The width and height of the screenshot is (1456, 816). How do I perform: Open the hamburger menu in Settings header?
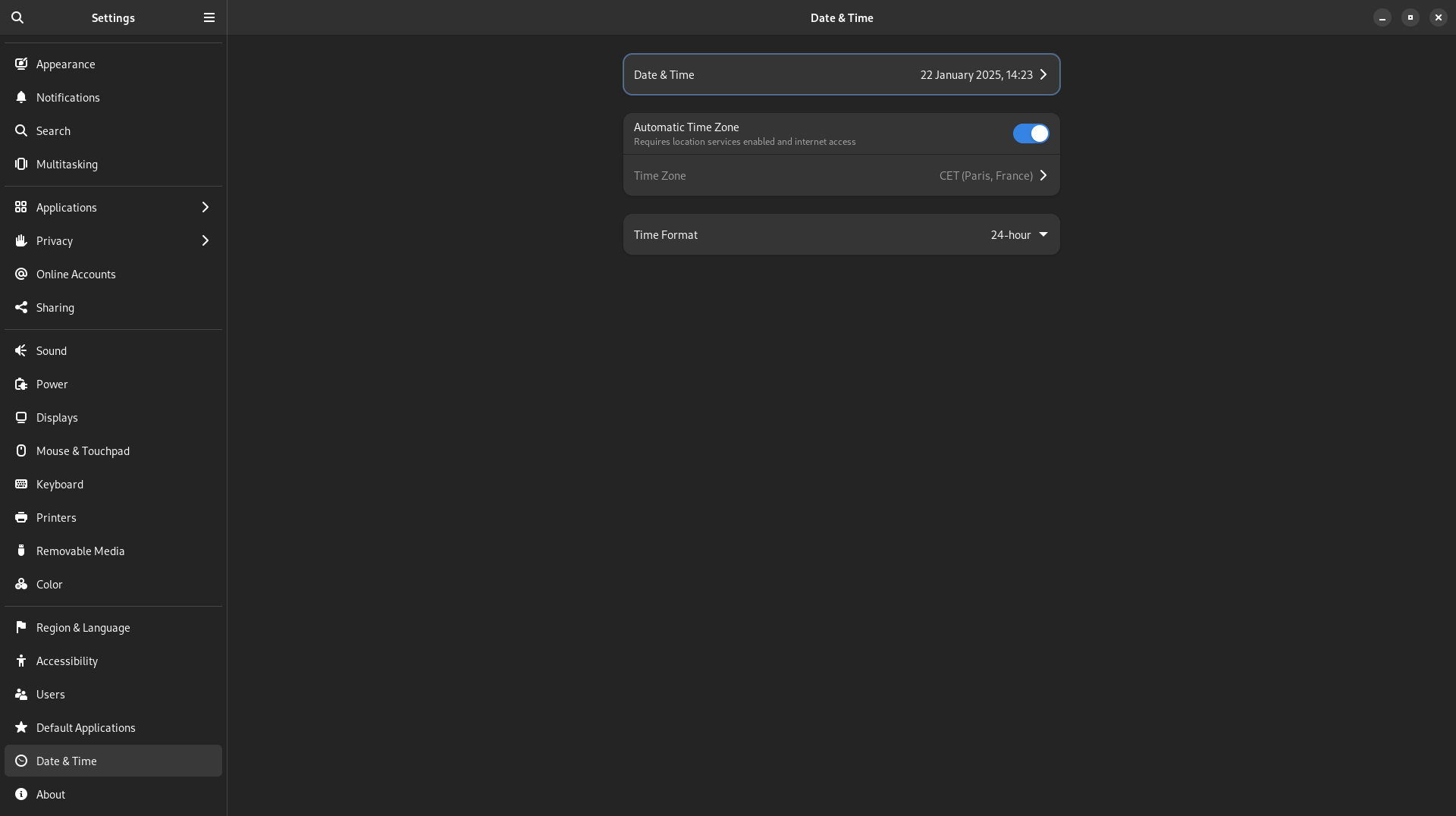pyautogui.click(x=209, y=17)
